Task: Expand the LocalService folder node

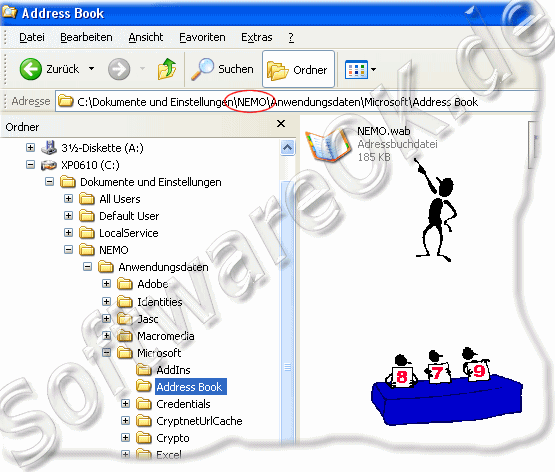Action: (x=68, y=232)
